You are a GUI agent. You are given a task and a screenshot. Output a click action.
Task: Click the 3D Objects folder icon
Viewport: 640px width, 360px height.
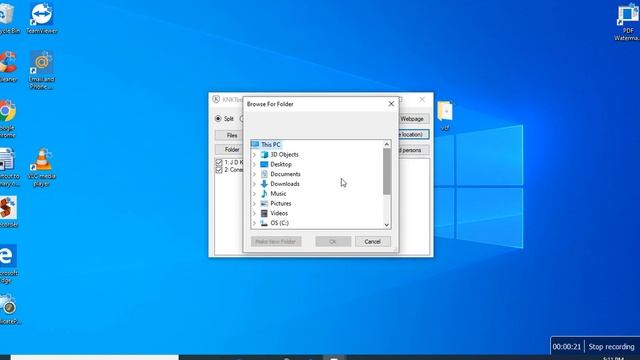click(x=264, y=155)
